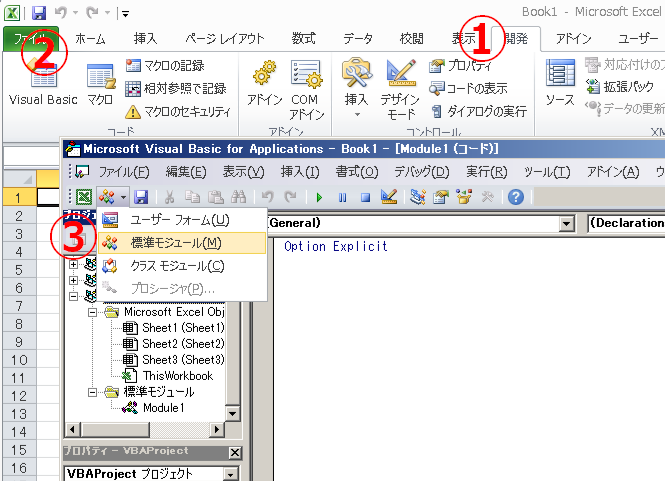Open the VBA ファイル(F) menu
Image resolution: width=665 pixels, height=481 pixels.
coord(124,172)
